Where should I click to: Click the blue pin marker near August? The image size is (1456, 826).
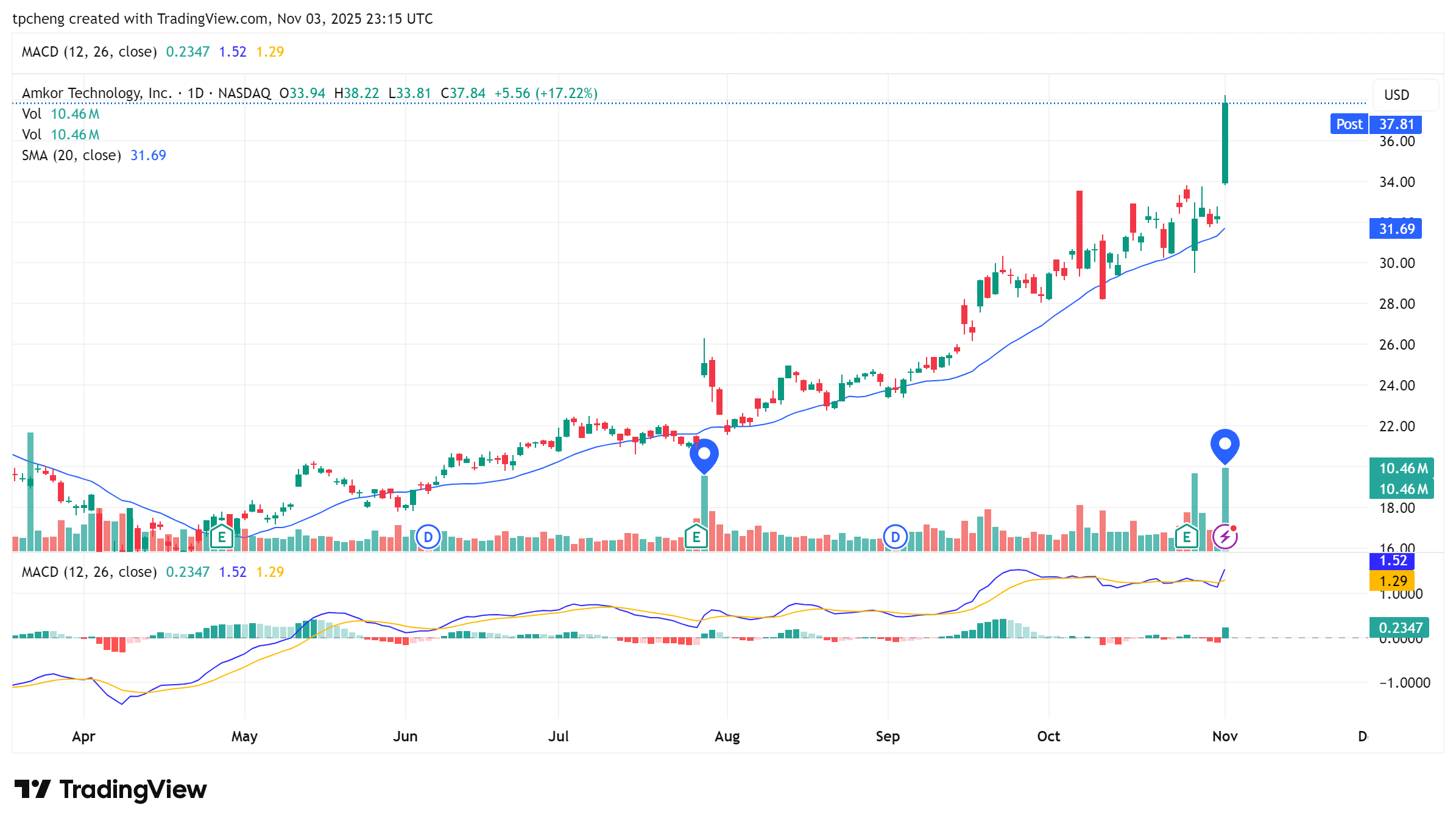tap(704, 454)
